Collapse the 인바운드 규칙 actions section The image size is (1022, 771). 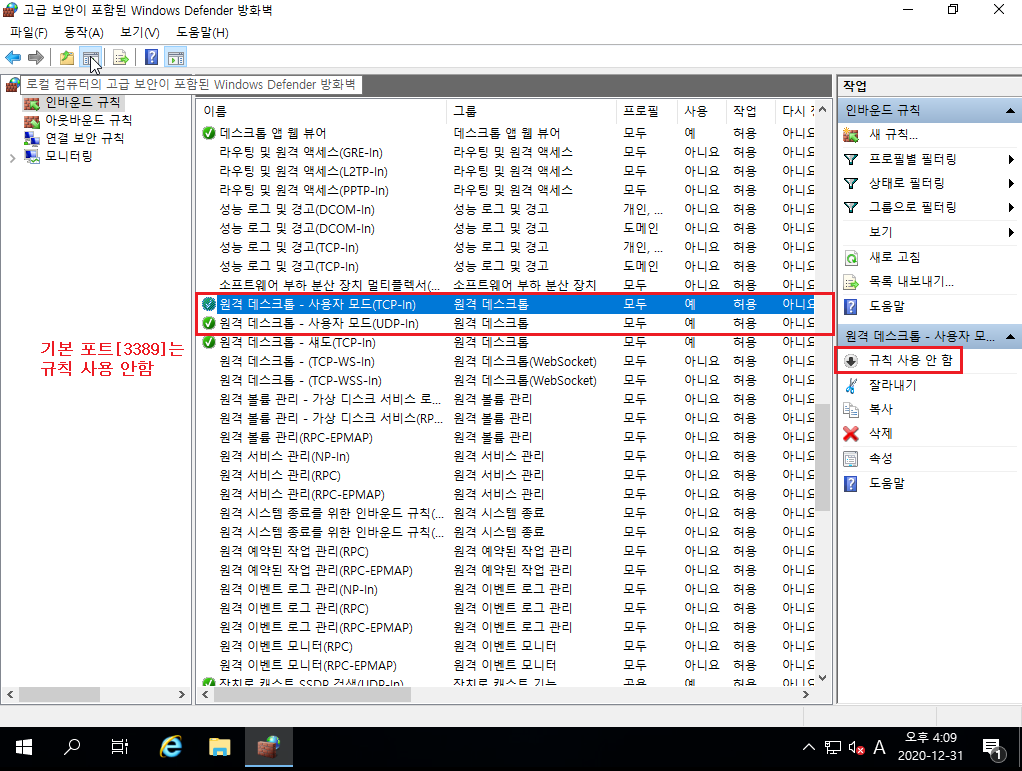(x=1010, y=111)
